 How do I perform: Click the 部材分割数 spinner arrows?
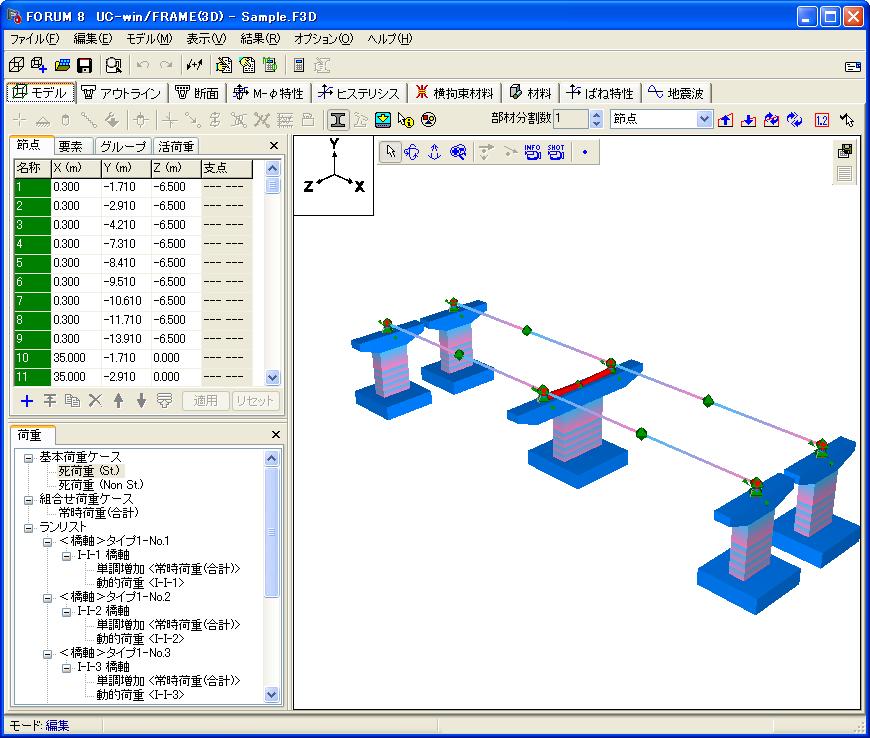click(x=596, y=119)
